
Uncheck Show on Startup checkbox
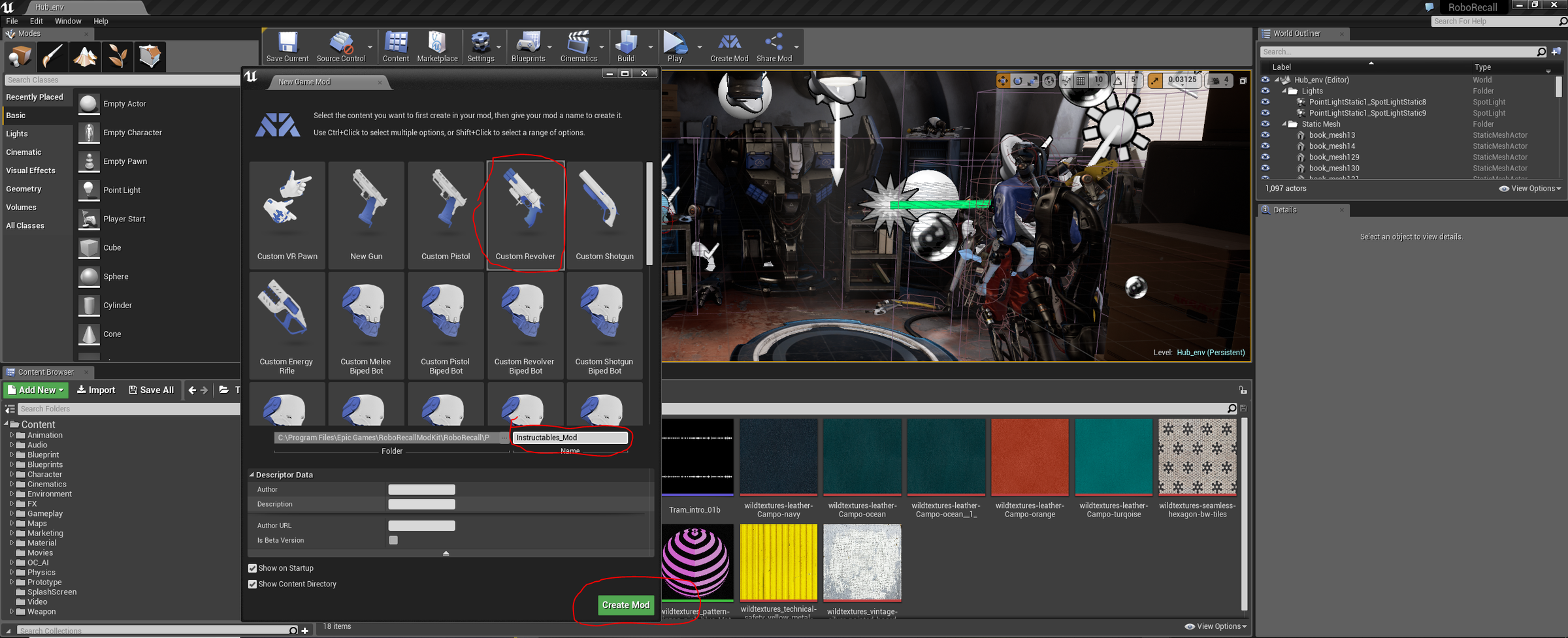point(252,568)
